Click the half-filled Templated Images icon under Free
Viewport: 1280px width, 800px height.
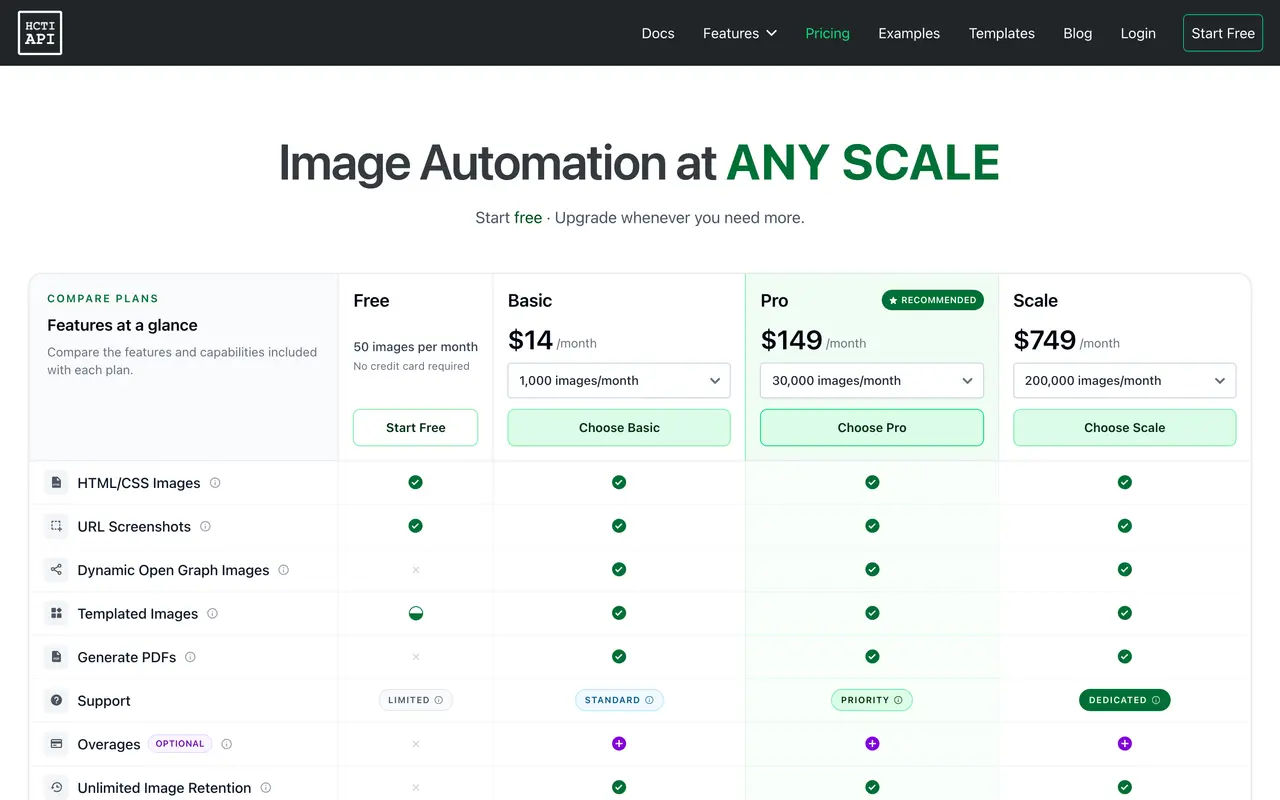416,613
